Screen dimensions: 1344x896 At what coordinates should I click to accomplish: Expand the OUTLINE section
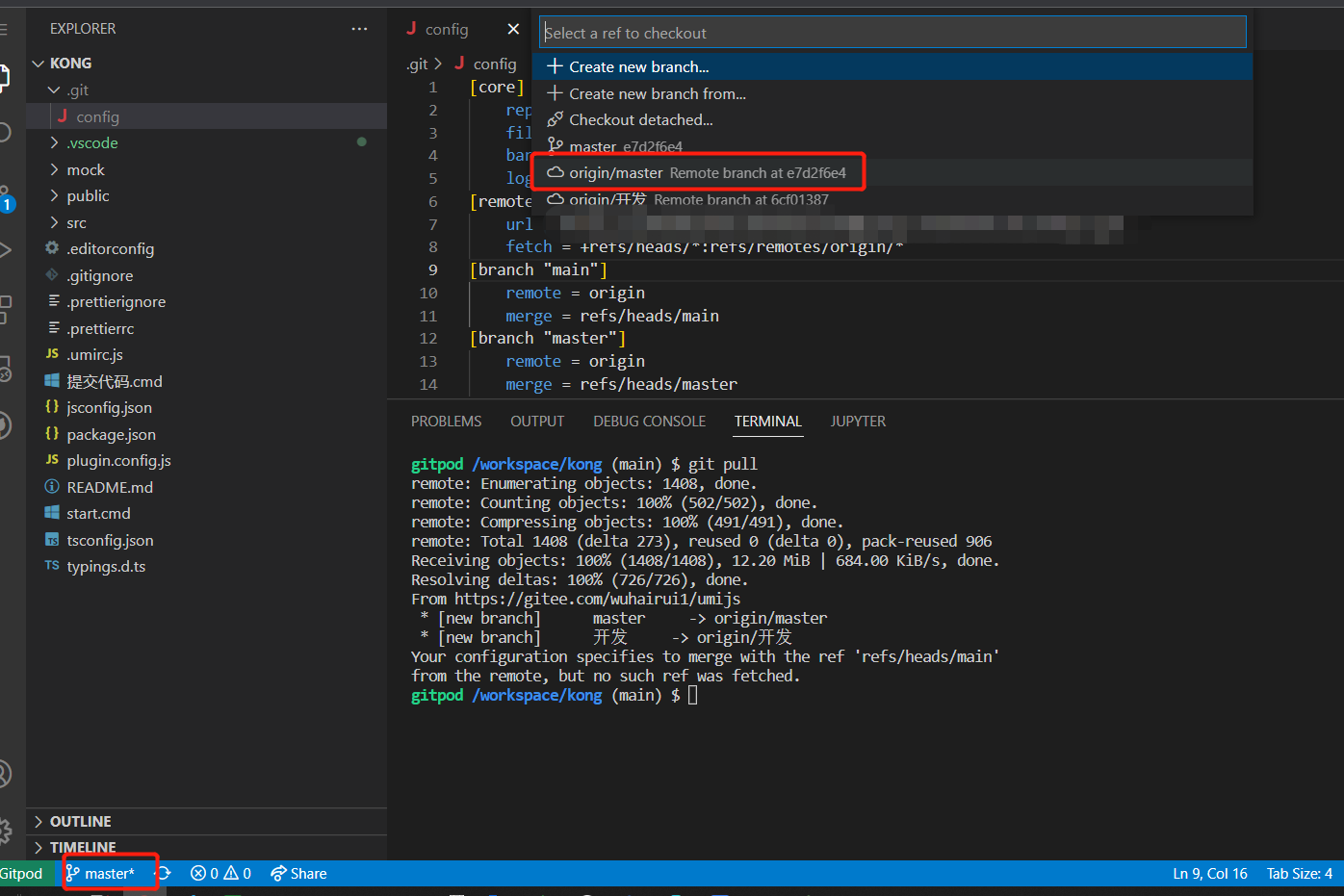click(80, 821)
